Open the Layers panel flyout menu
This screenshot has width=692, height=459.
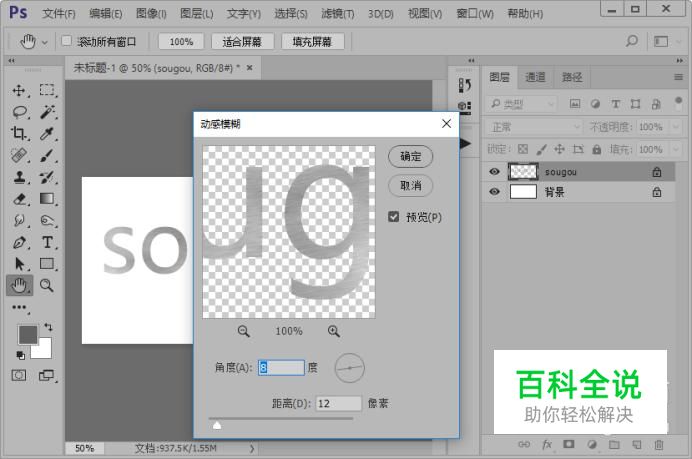tap(678, 77)
